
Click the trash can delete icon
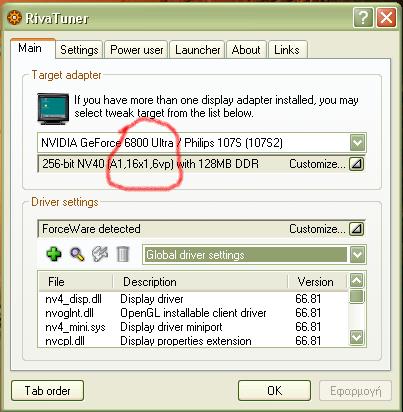pos(122,254)
